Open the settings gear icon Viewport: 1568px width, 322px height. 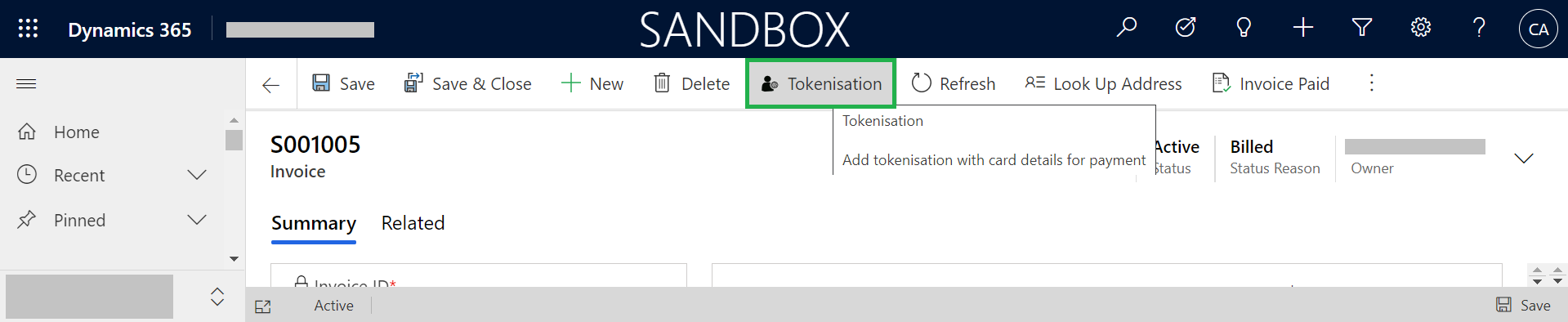(x=1421, y=28)
